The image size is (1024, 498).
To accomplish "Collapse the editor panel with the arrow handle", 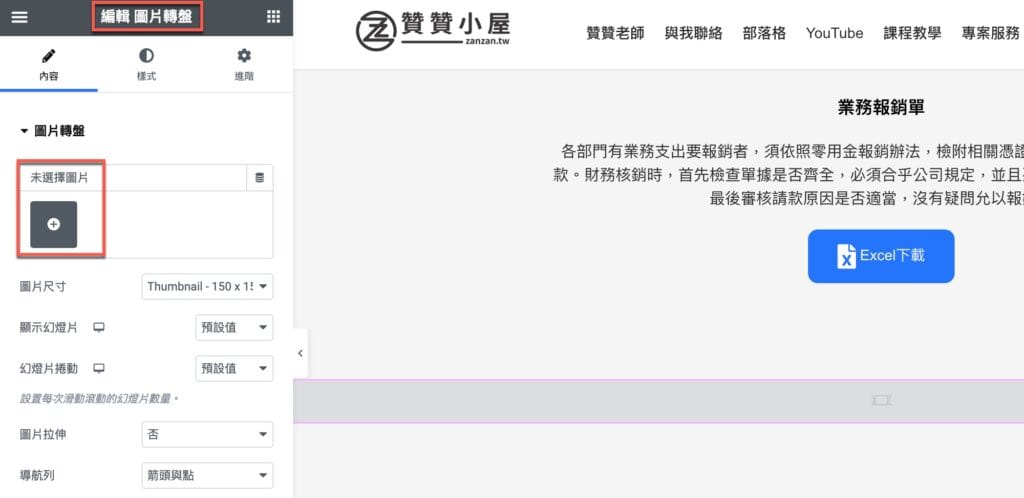I will 300,353.
